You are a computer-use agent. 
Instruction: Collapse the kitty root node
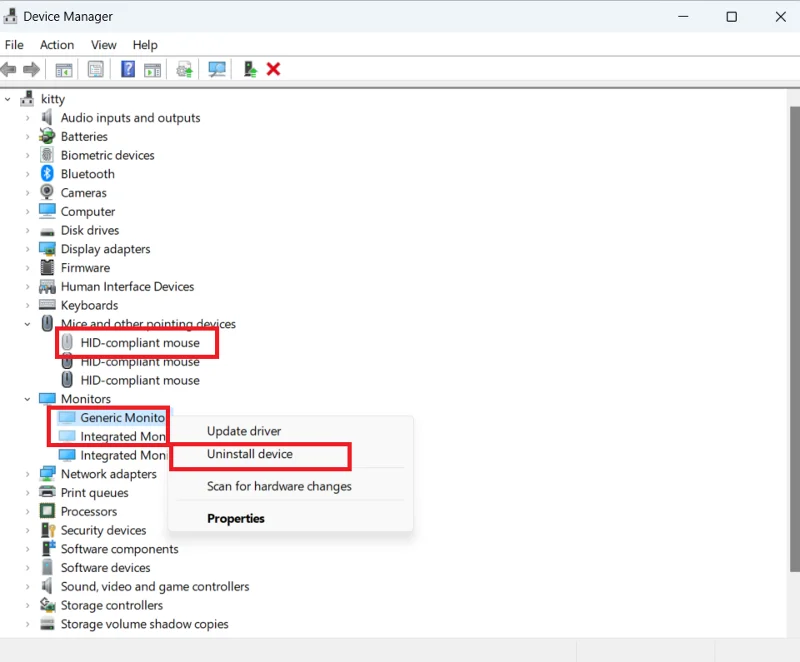point(8,99)
